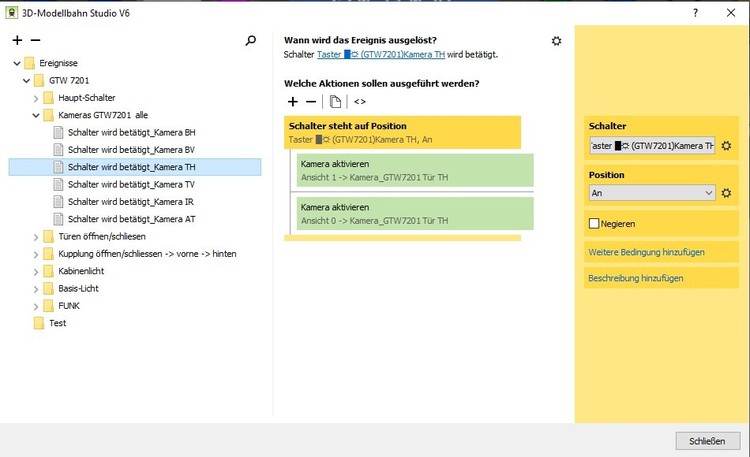
Task: Toggle the Negieren checkbox
Action: (595, 223)
